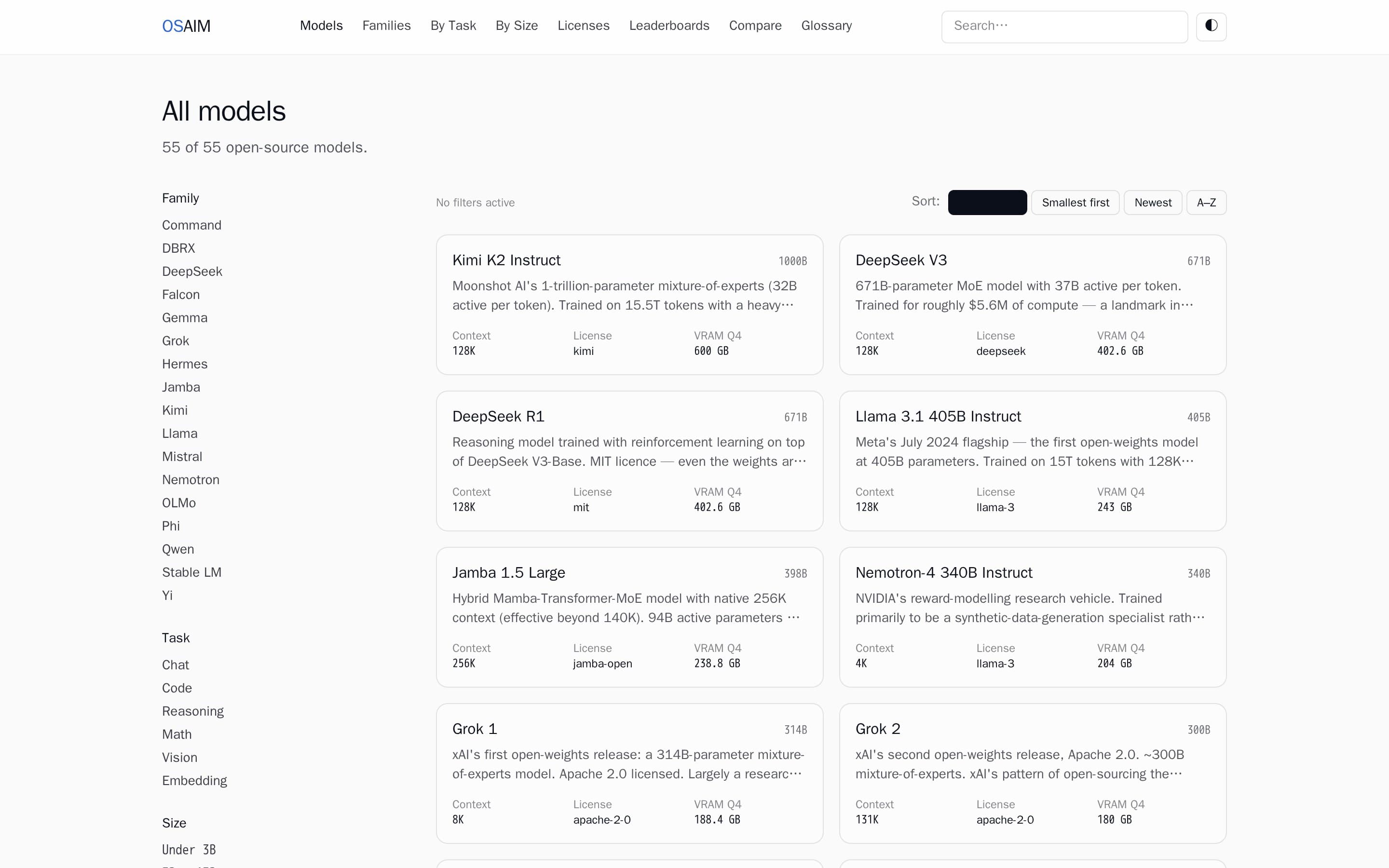The width and height of the screenshot is (1389, 868).
Task: Filter by Embedding task
Action: 194,781
